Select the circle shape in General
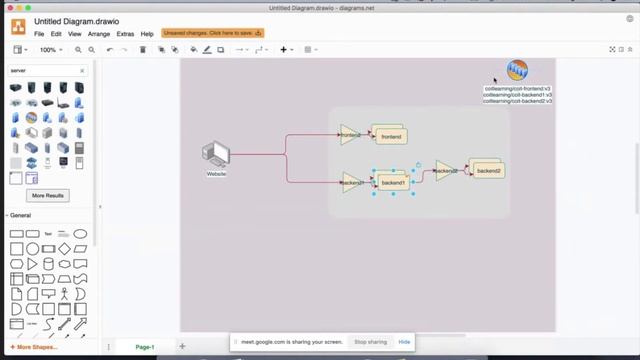Screen dimensions: 640x360 (x=32, y=249)
